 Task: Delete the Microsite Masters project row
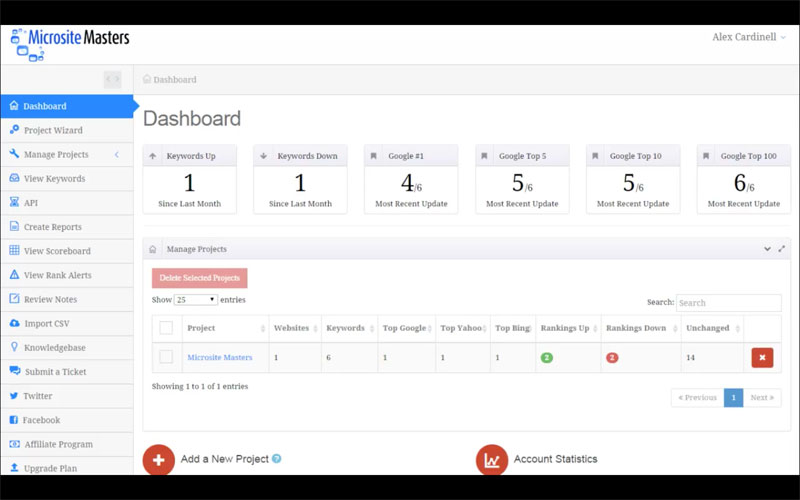pos(762,358)
